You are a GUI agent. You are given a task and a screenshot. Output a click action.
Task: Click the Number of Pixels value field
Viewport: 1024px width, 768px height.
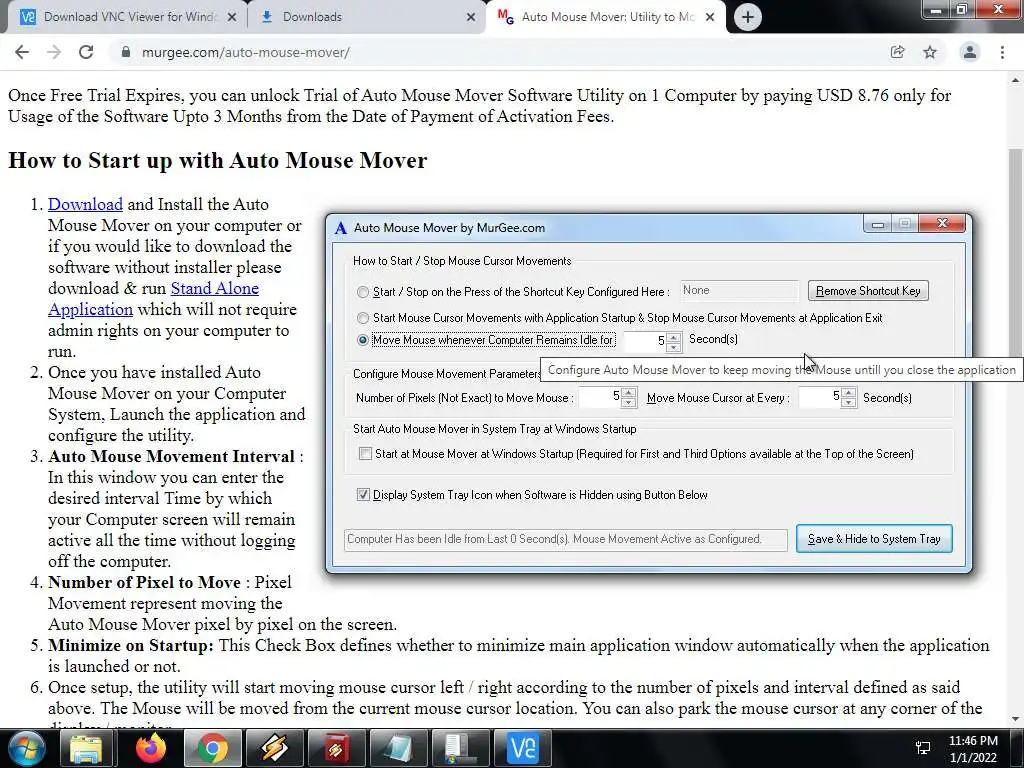[x=600, y=397]
